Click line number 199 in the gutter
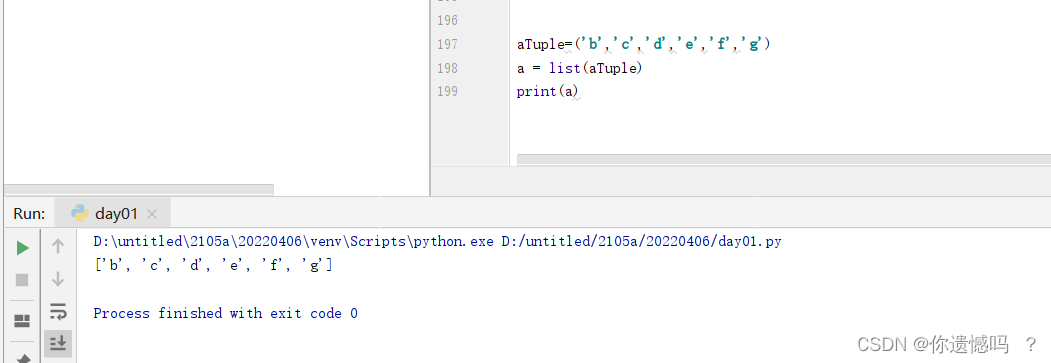This screenshot has width=1051, height=363. point(447,91)
